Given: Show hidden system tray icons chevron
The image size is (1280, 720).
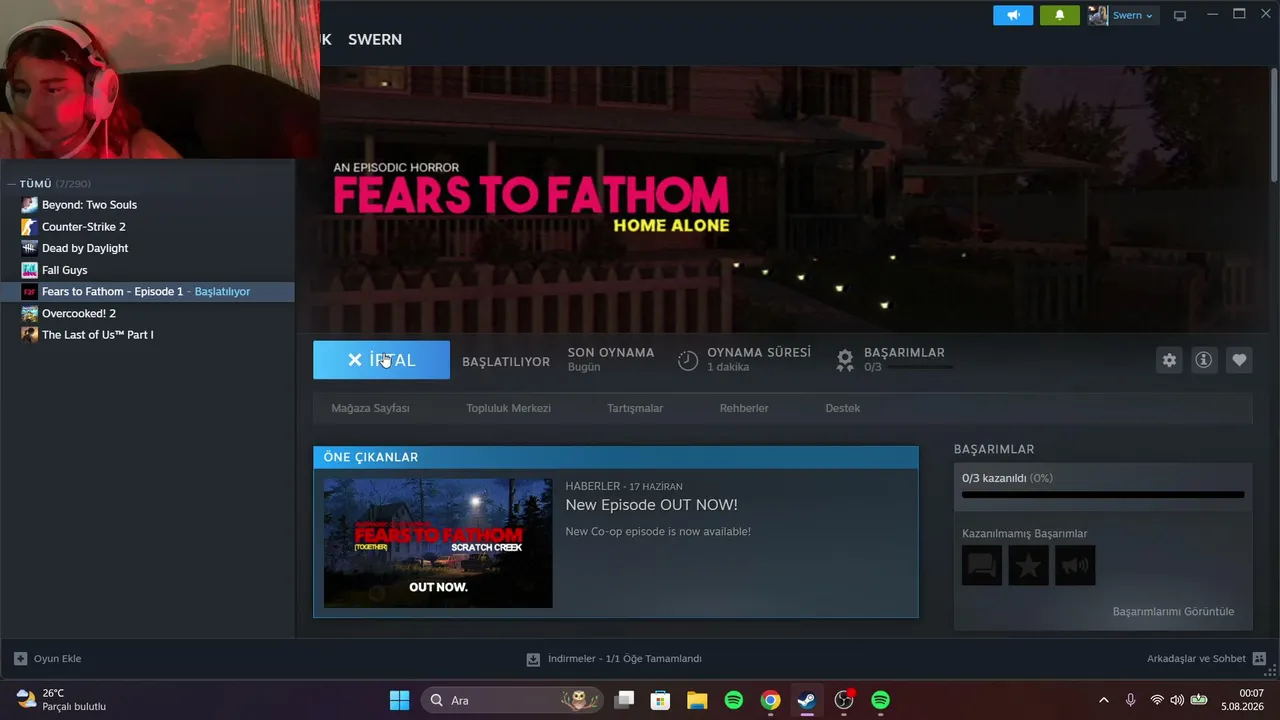Looking at the screenshot, I should click(1104, 700).
